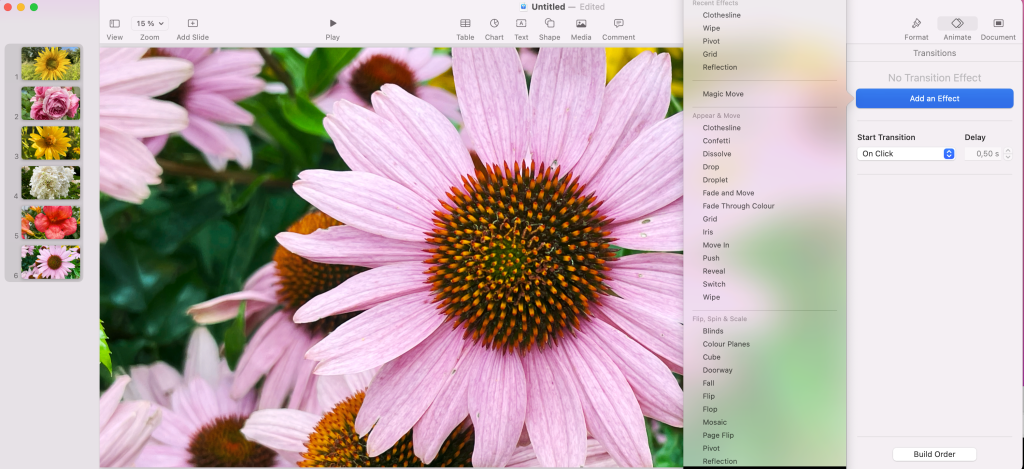Select slide 6 pink coneflower thumbnail

(x=51, y=262)
